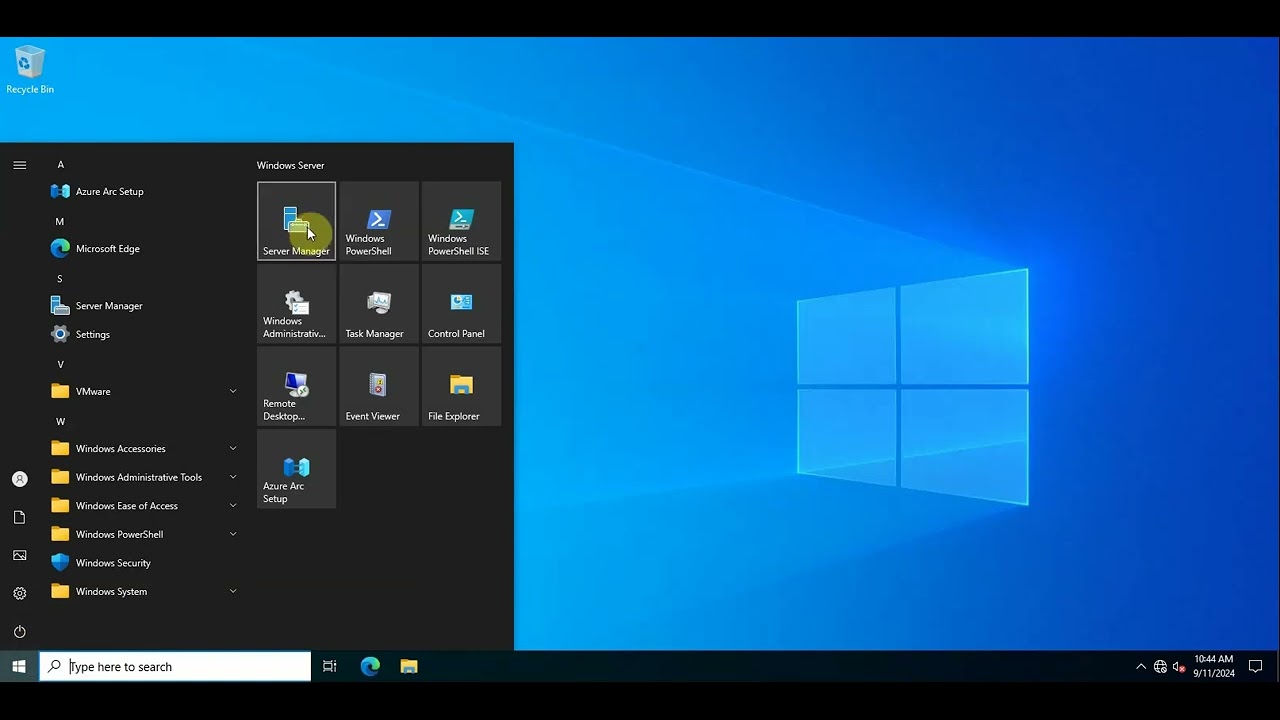Open the Windows Administrative Tools tile
This screenshot has width=1280, height=720.
[x=296, y=304]
